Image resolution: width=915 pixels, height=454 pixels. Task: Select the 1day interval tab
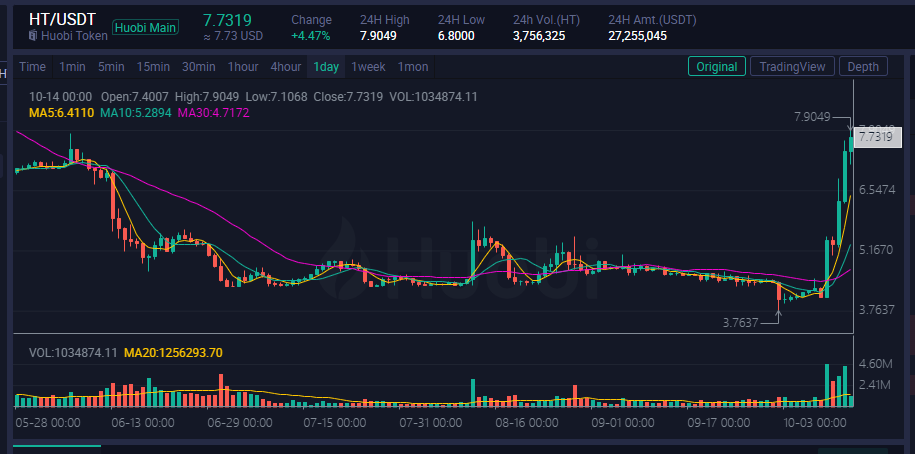click(x=326, y=67)
